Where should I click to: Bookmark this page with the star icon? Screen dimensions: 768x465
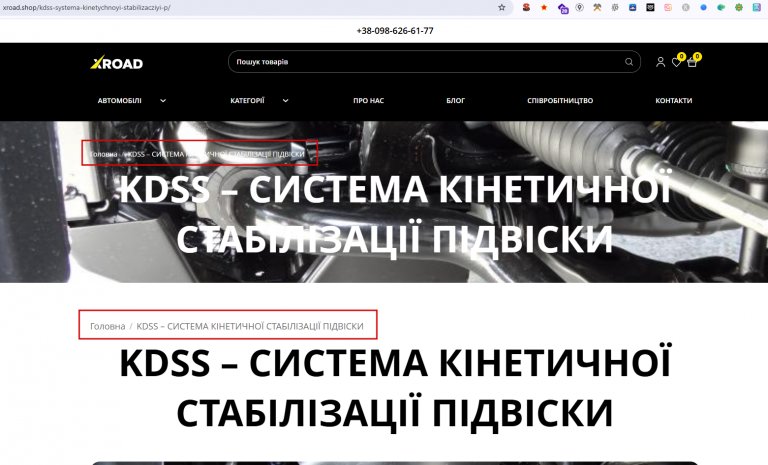coord(502,7)
